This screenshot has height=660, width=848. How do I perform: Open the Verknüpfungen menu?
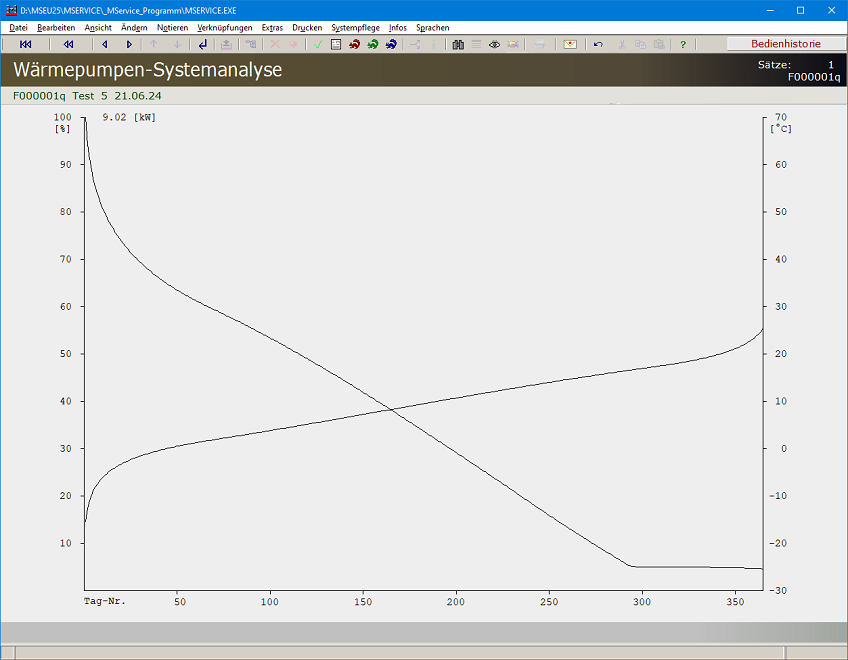click(x=225, y=28)
